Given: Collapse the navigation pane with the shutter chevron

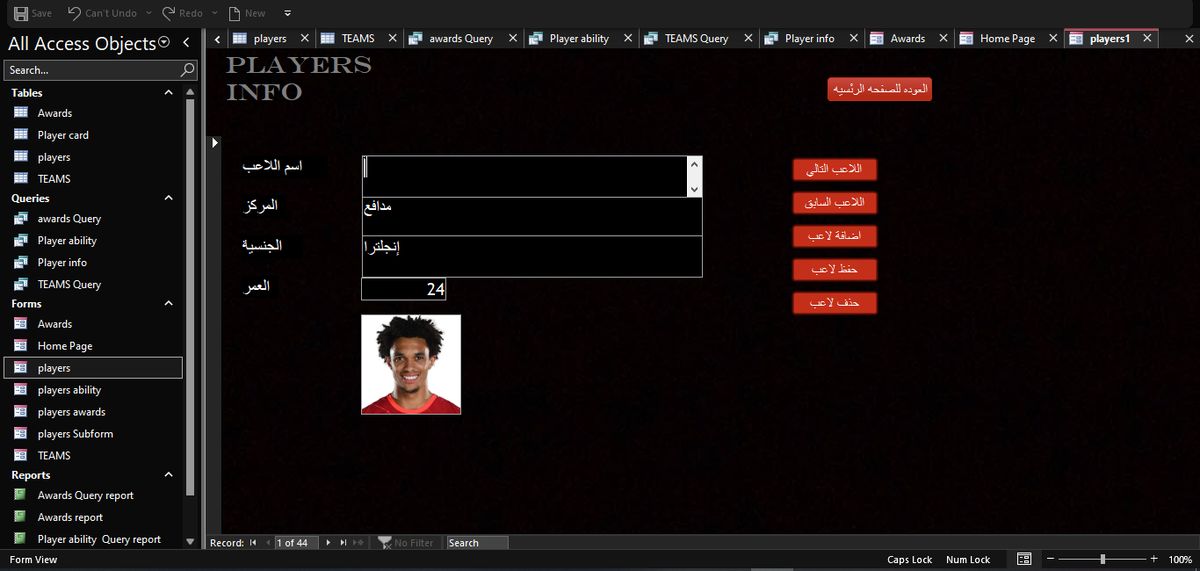Looking at the screenshot, I should point(186,43).
